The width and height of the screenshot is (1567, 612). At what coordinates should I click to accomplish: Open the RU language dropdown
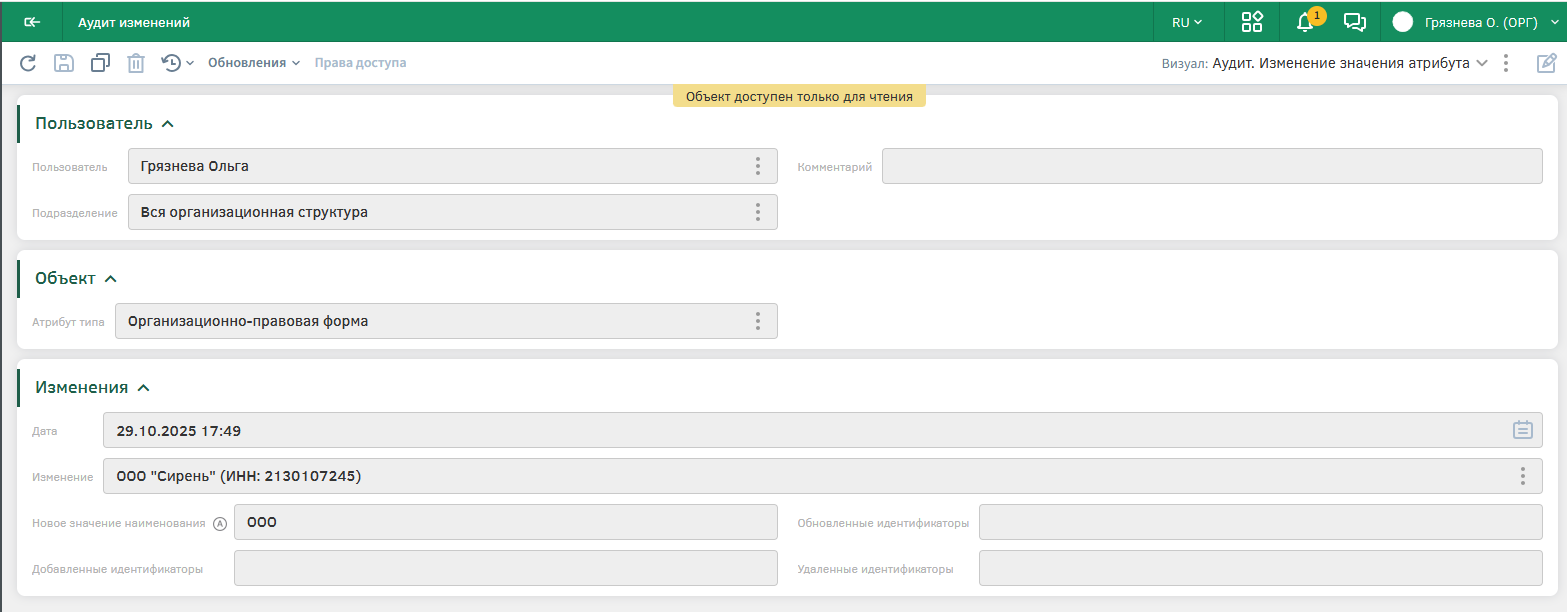point(1187,22)
